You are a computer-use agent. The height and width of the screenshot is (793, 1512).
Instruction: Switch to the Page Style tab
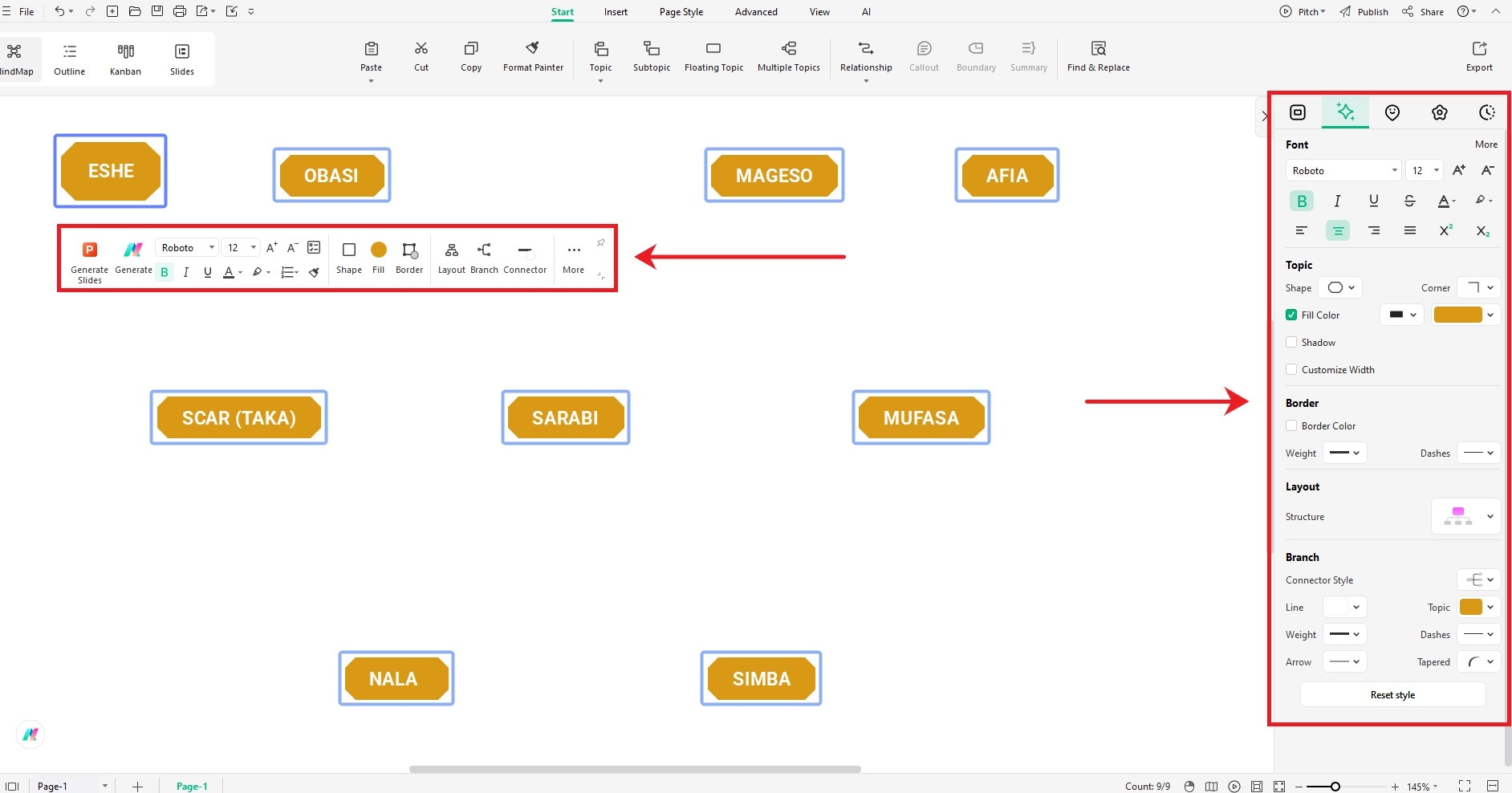pyautogui.click(x=681, y=11)
